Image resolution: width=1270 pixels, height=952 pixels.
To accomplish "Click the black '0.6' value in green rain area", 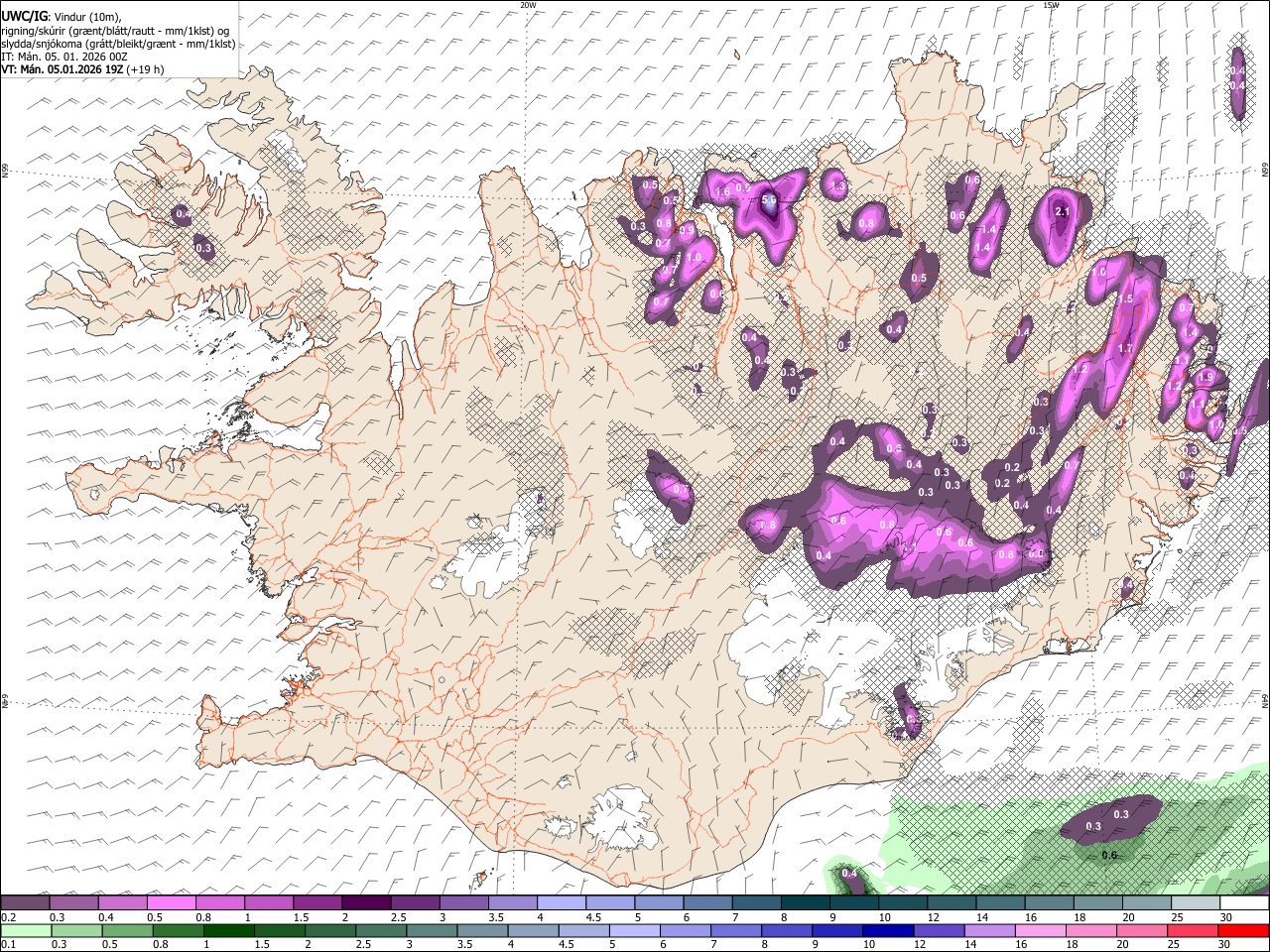I will pyautogui.click(x=1109, y=855).
